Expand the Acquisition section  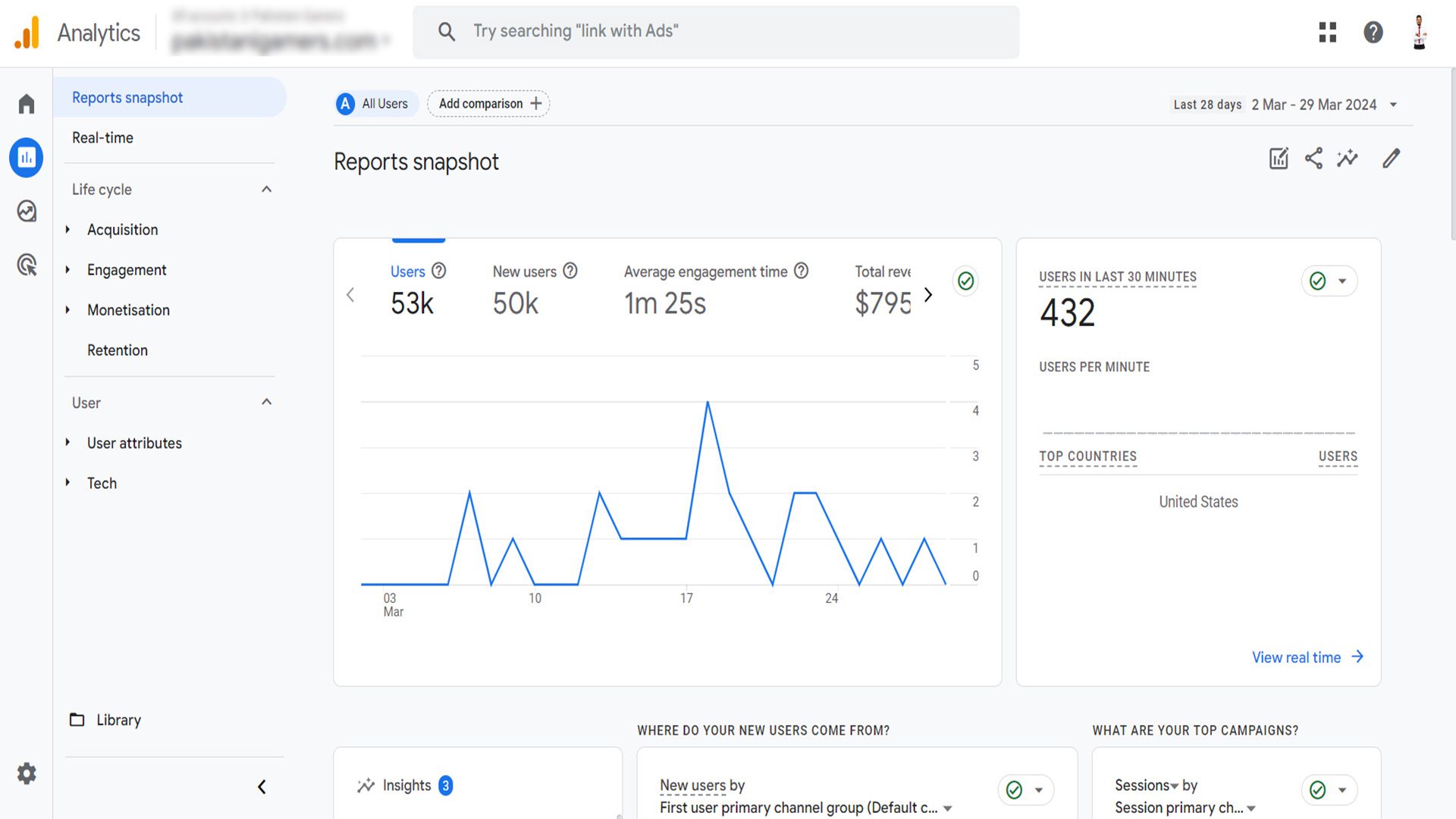pyautogui.click(x=122, y=230)
